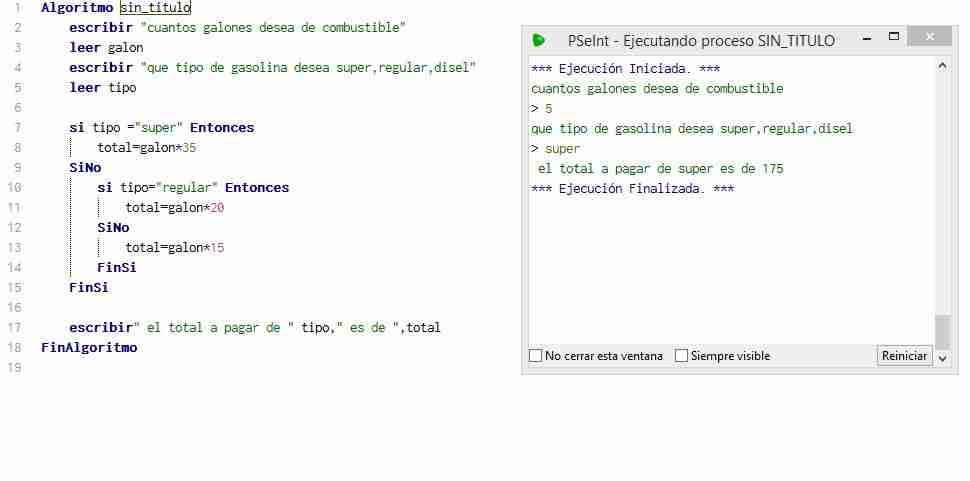Toggle 'Siempre visible' checkbox

[681, 356]
